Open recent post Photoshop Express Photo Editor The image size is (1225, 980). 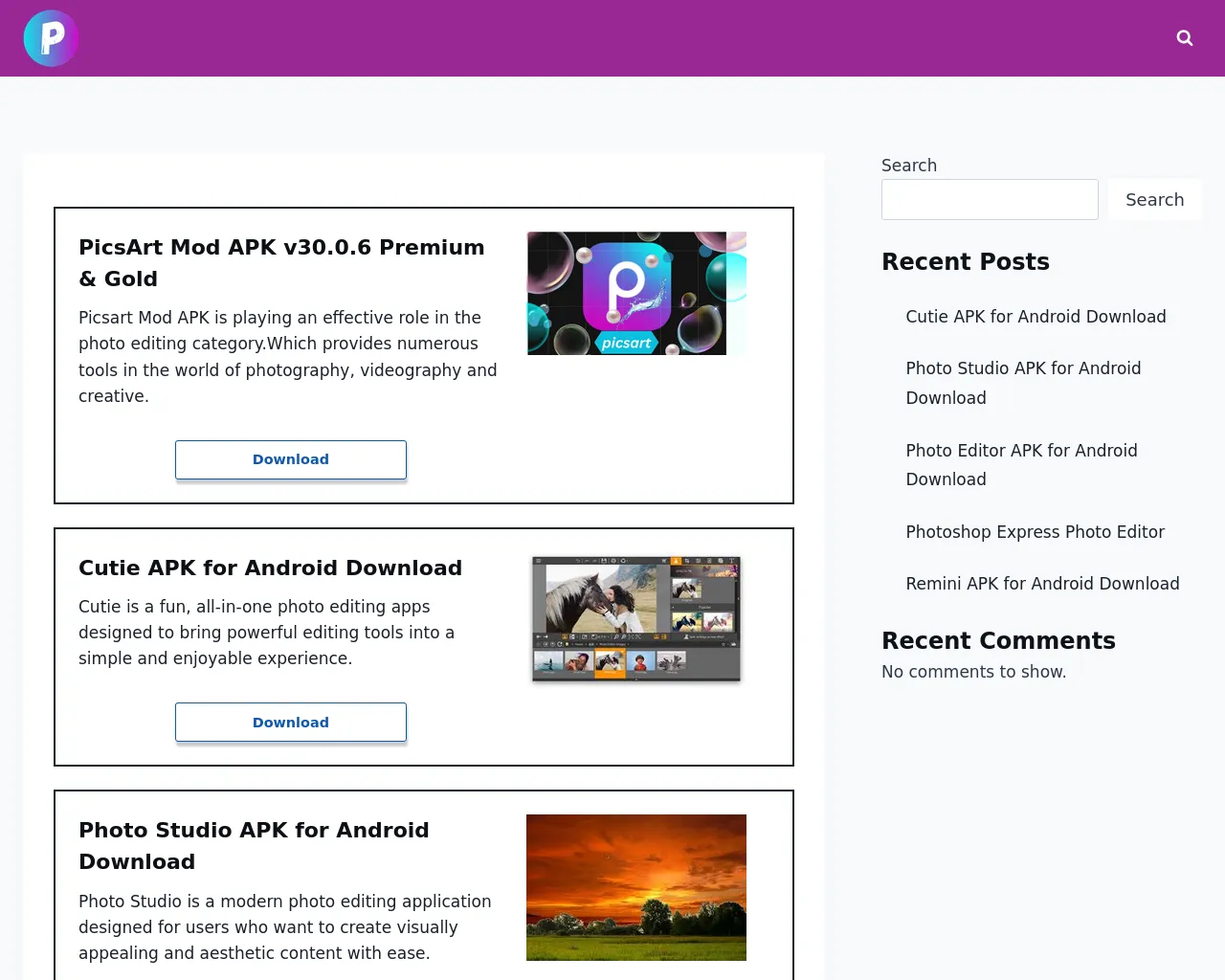(1035, 532)
